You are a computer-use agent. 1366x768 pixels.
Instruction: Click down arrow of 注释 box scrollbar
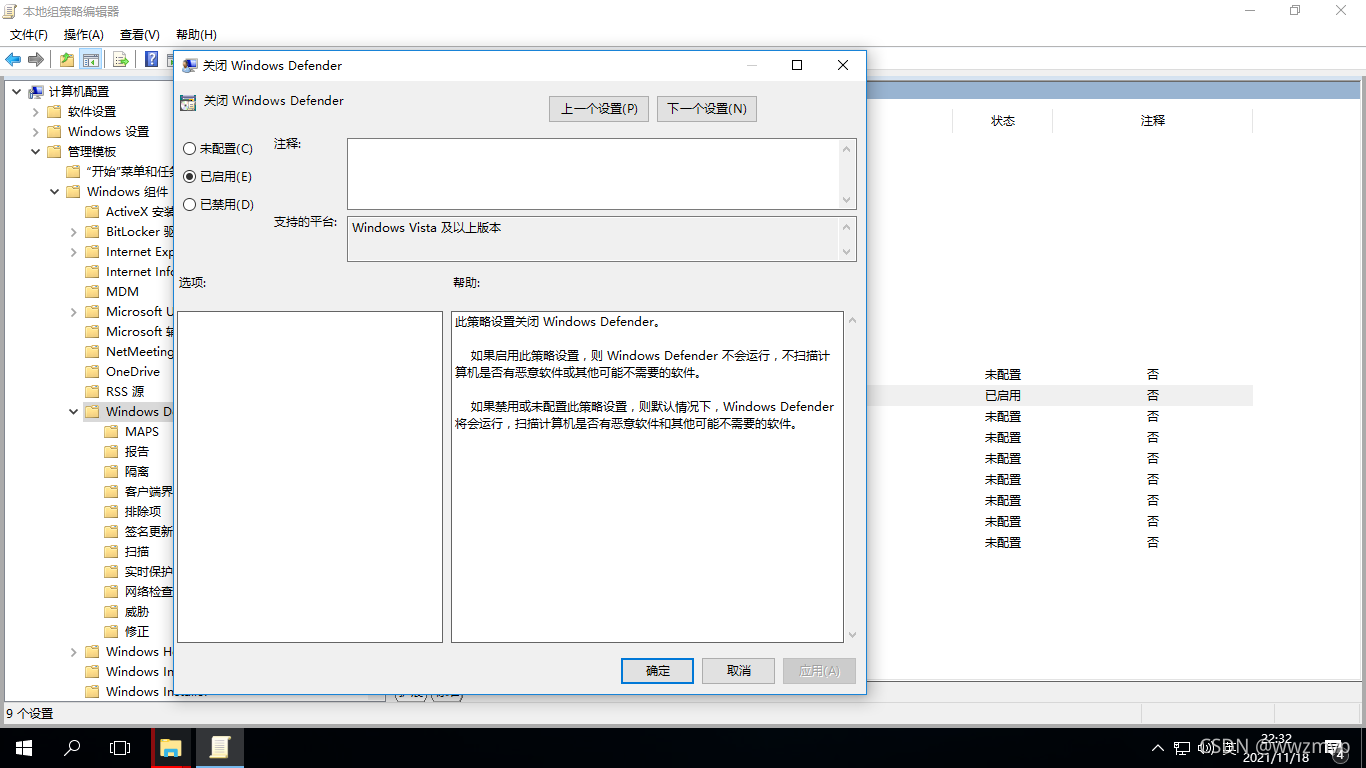tap(849, 200)
